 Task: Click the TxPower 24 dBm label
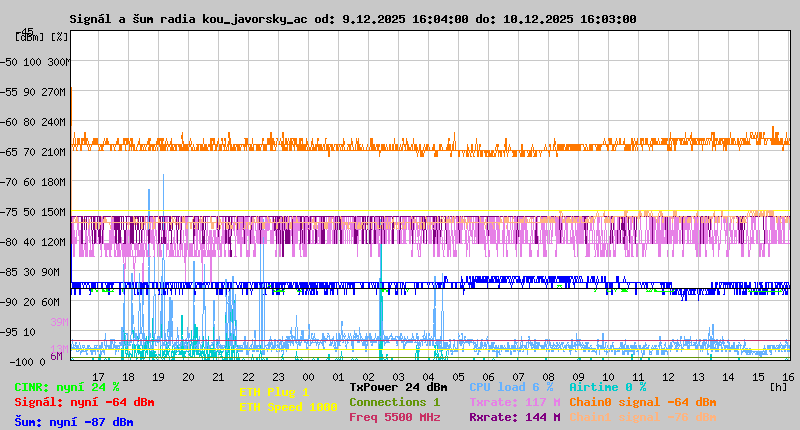pyautogui.click(x=398, y=387)
